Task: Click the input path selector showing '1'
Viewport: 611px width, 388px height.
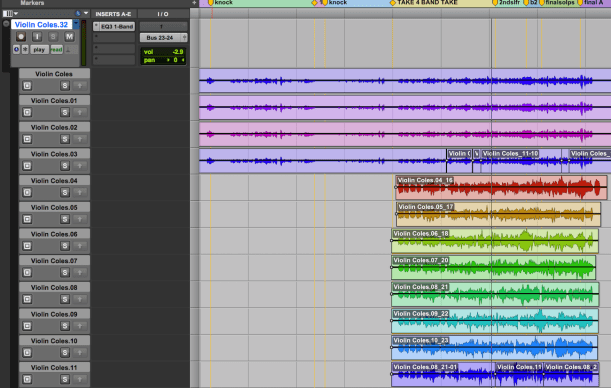Action: pyautogui.click(x=163, y=26)
